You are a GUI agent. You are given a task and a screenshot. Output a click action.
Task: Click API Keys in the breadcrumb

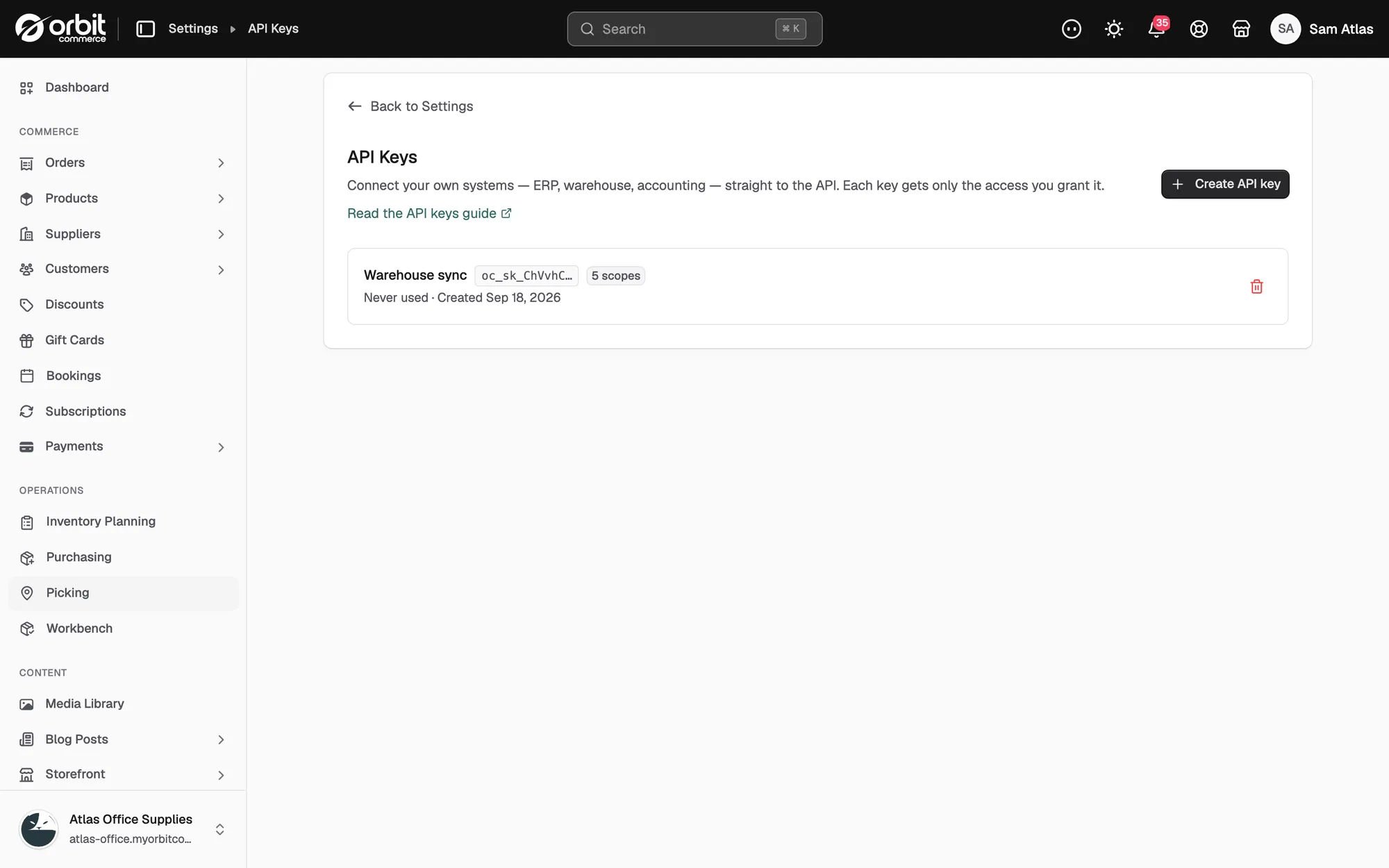pos(273,28)
